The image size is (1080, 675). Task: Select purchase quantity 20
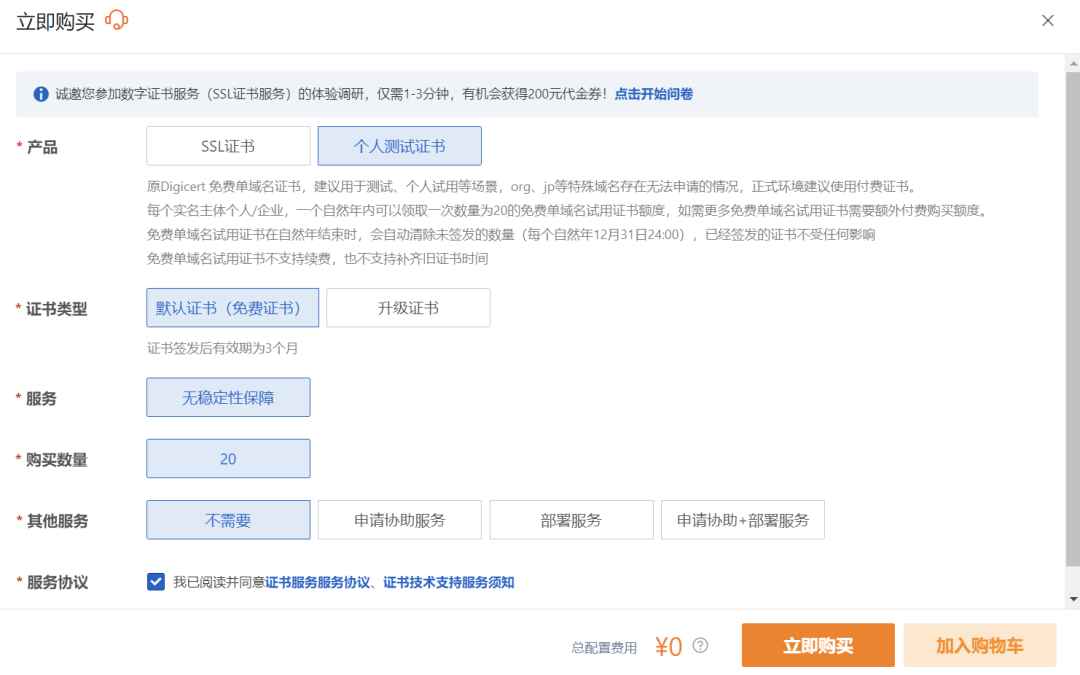point(228,459)
